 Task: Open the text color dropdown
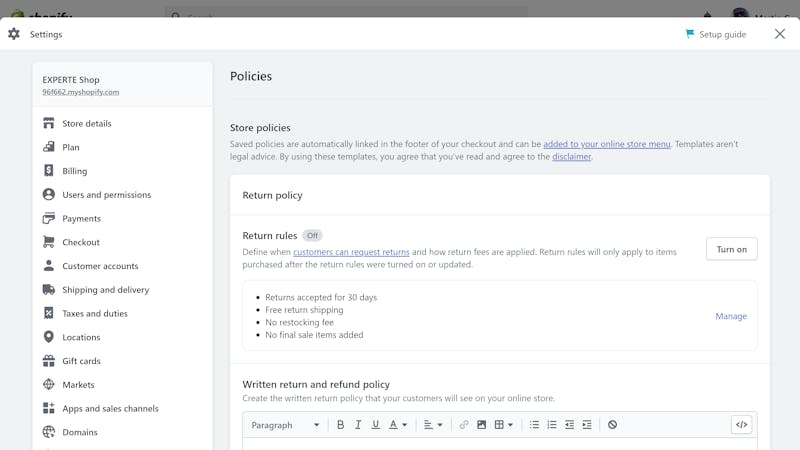pos(398,424)
